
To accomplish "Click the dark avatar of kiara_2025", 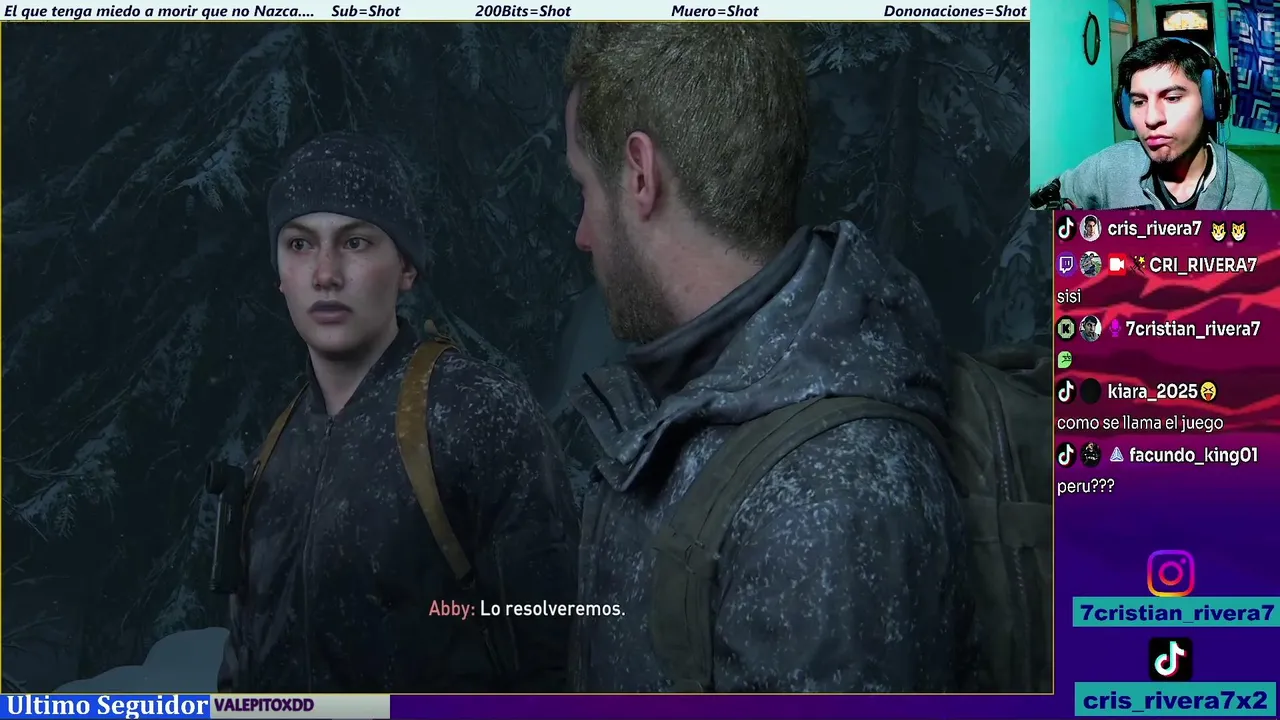I will pyautogui.click(x=1090, y=392).
